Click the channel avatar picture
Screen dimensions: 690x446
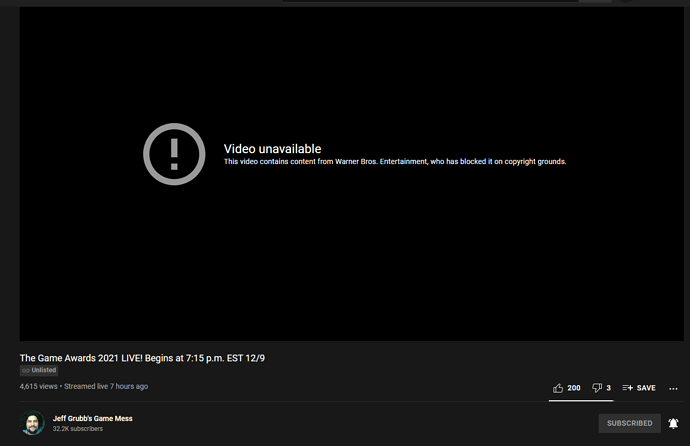32,423
